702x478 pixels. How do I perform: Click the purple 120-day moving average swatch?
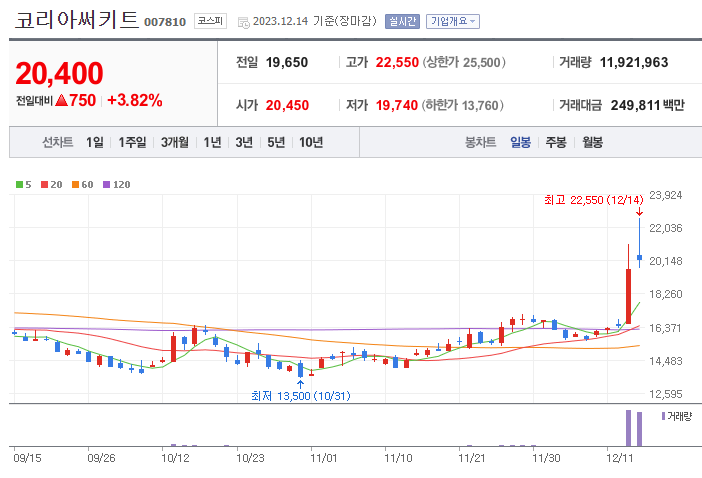(107, 184)
